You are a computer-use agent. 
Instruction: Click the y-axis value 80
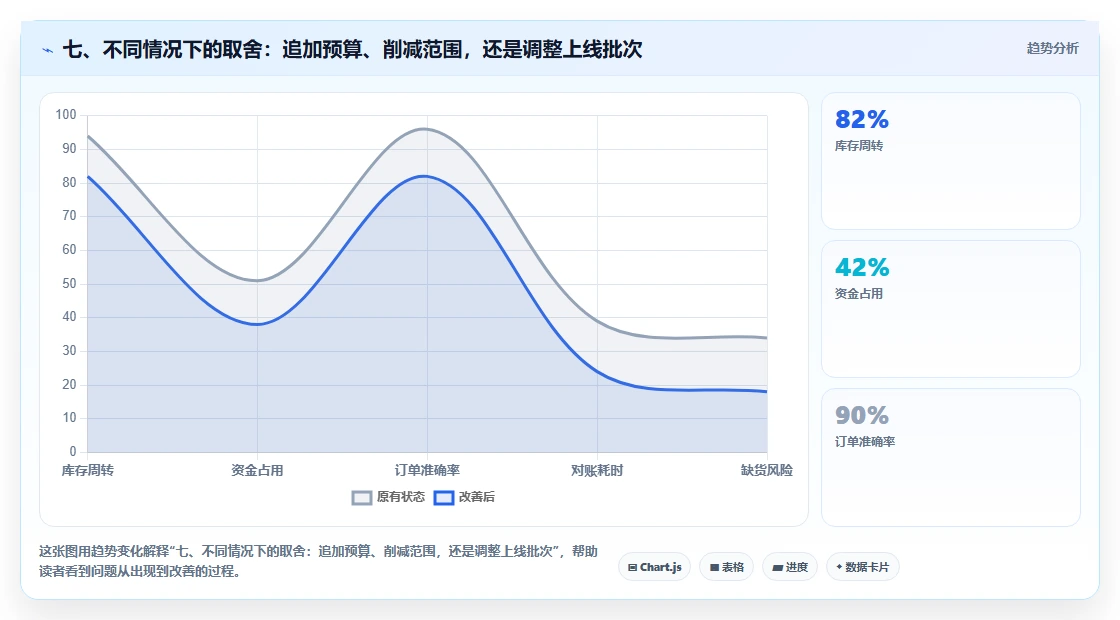pyautogui.click(x=69, y=182)
